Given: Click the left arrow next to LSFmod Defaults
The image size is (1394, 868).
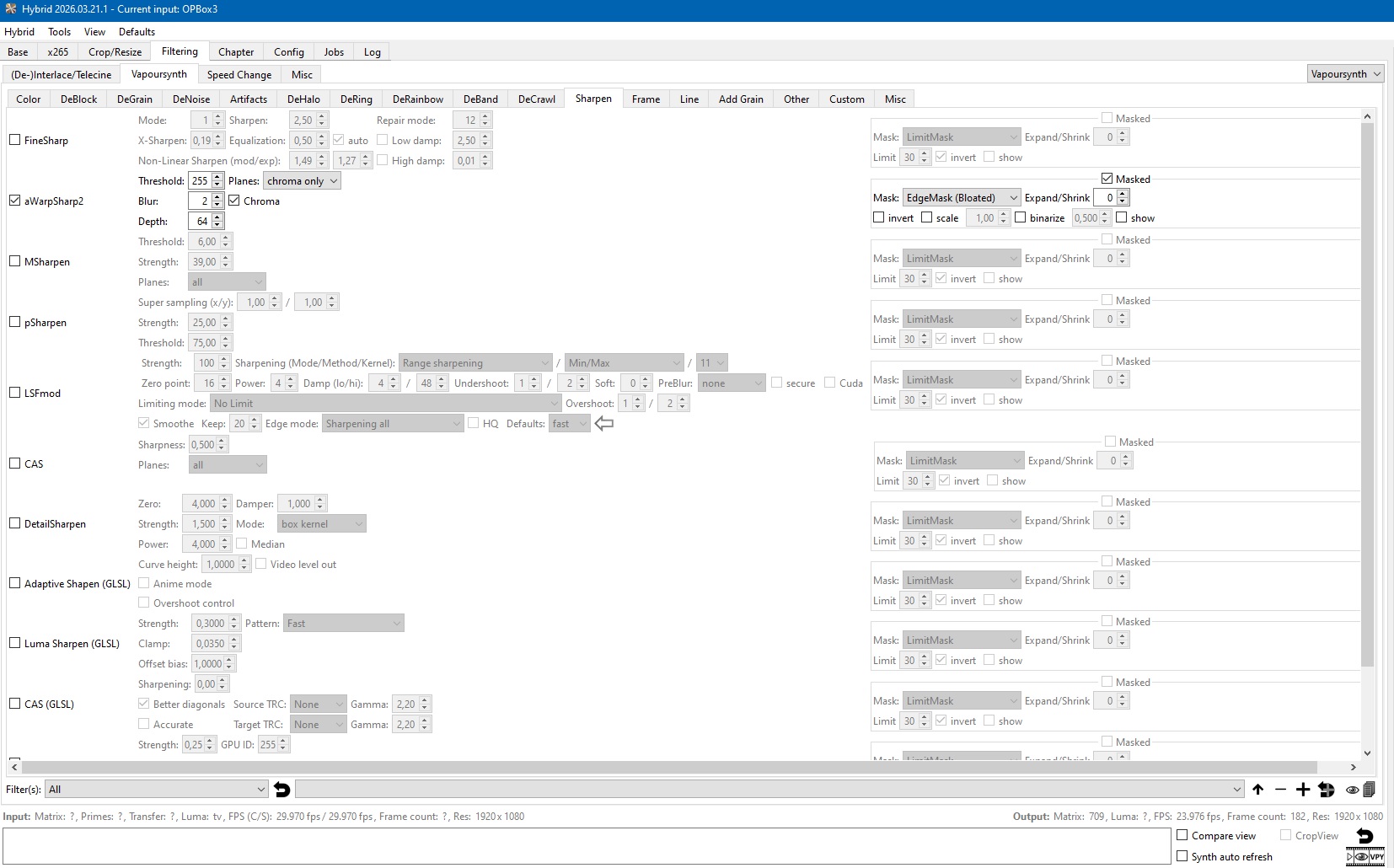Looking at the screenshot, I should coord(604,424).
